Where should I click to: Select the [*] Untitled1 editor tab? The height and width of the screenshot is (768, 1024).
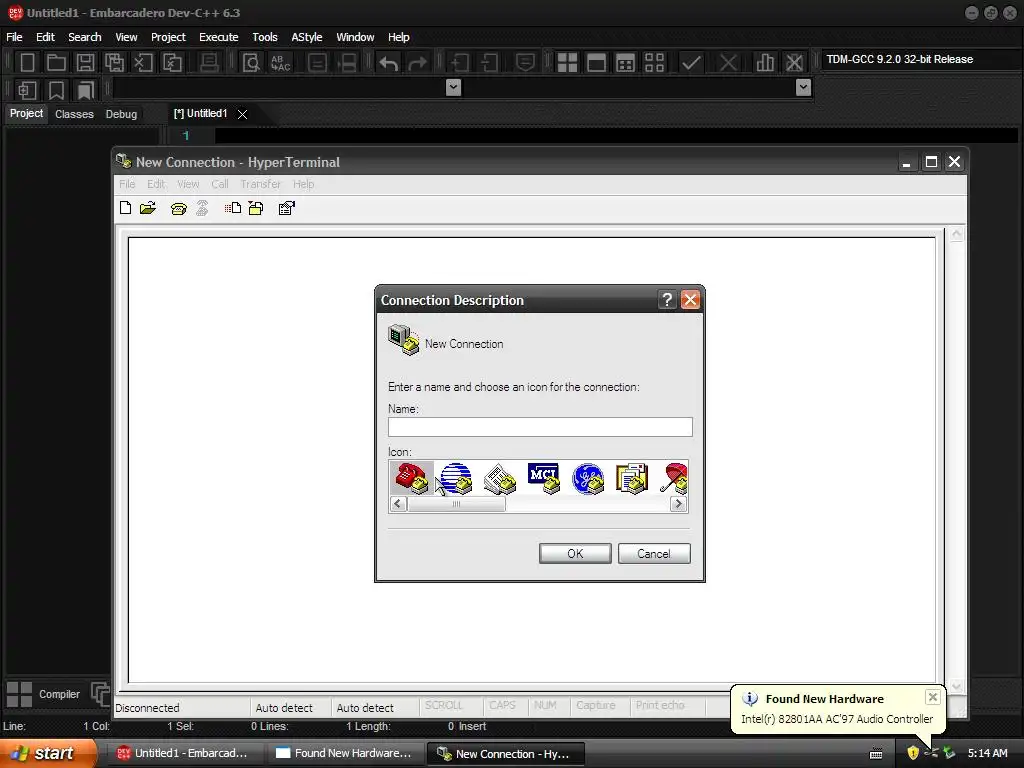(200, 114)
